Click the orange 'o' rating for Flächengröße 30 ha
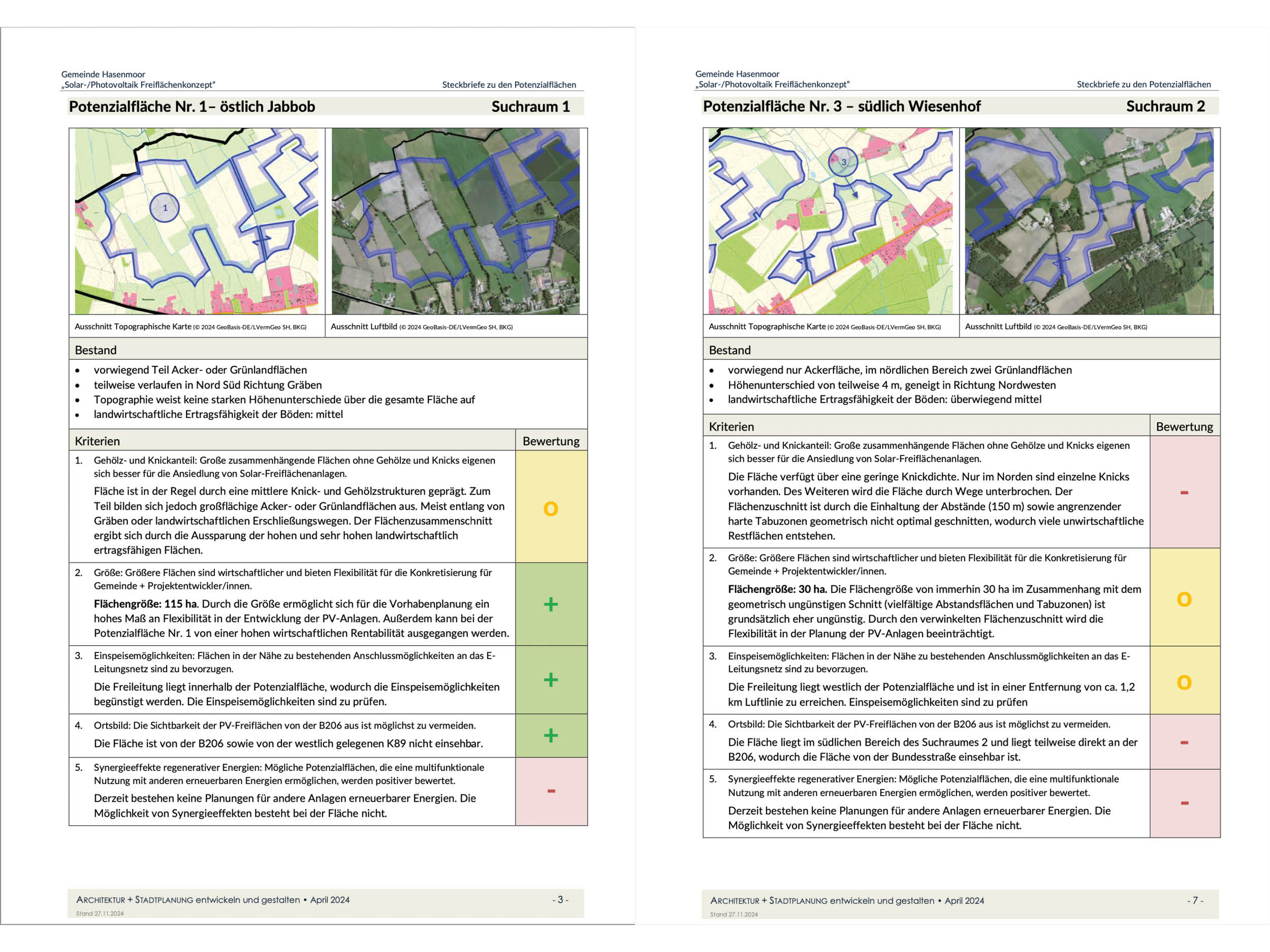This screenshot has height=952, width=1270. click(x=1184, y=599)
